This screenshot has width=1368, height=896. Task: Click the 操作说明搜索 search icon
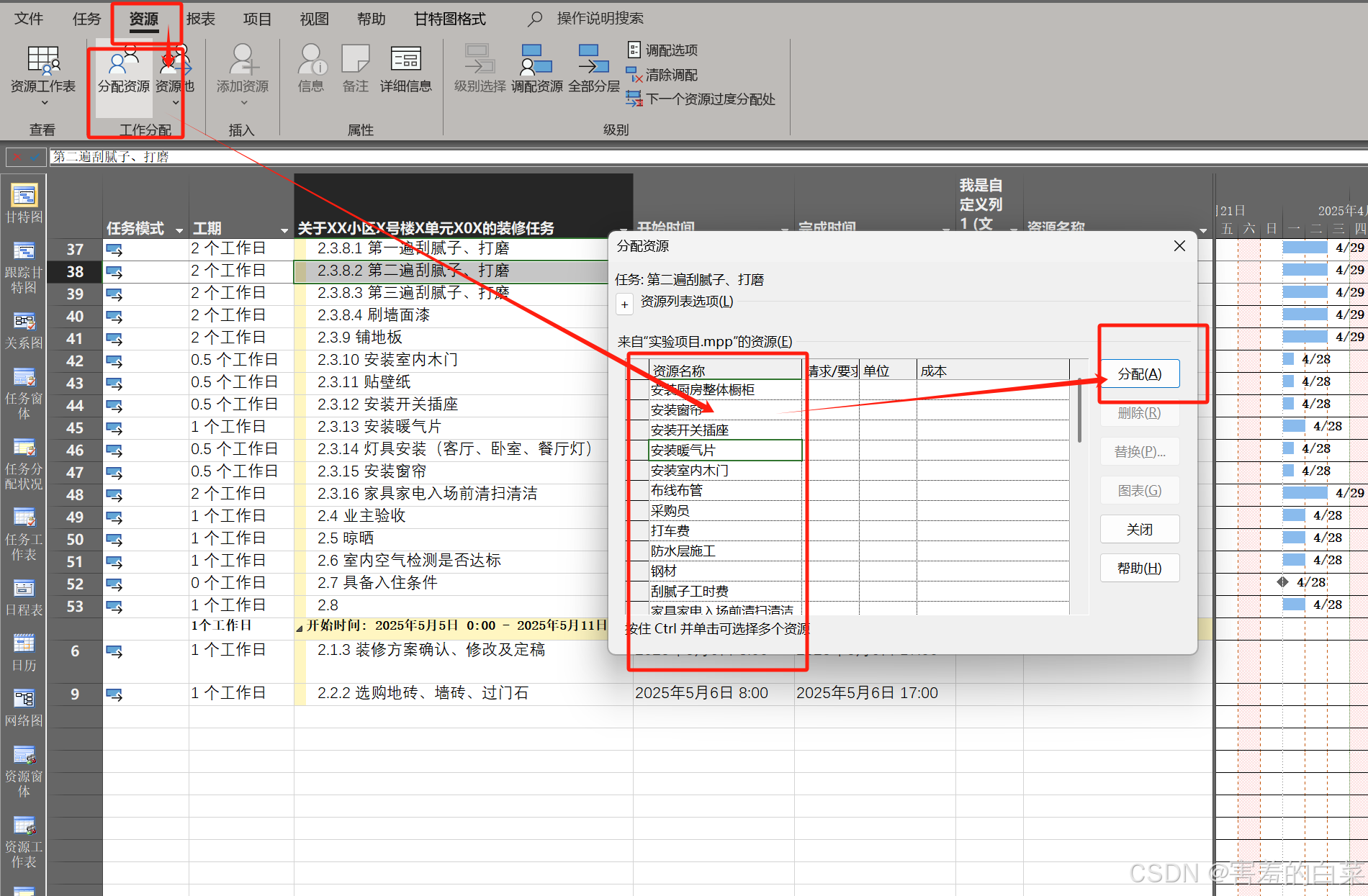tap(534, 19)
